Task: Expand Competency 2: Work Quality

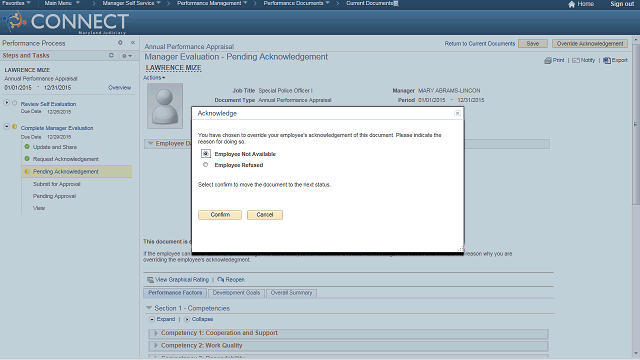Action: pos(156,346)
